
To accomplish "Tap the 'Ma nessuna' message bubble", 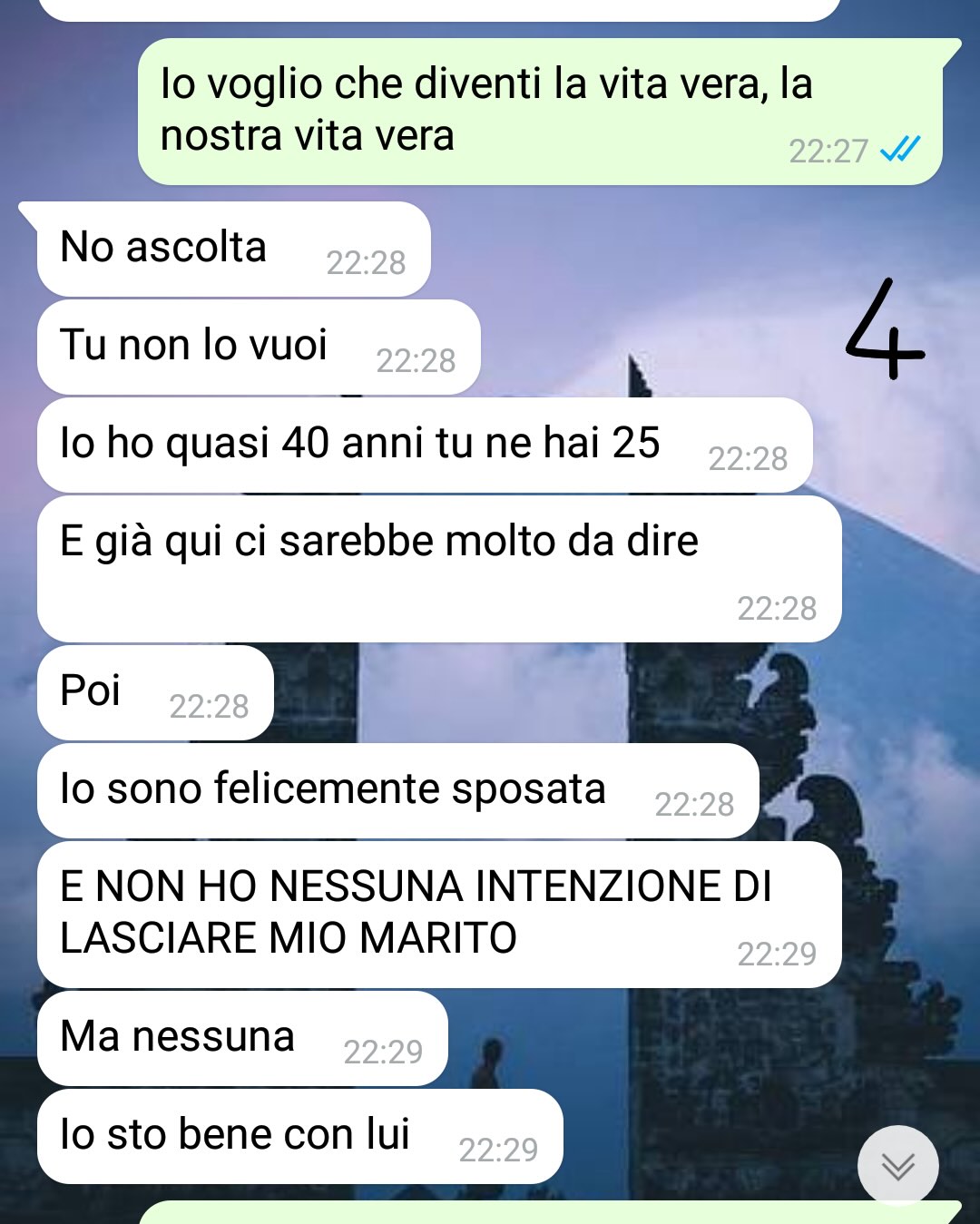I will click(242, 1038).
